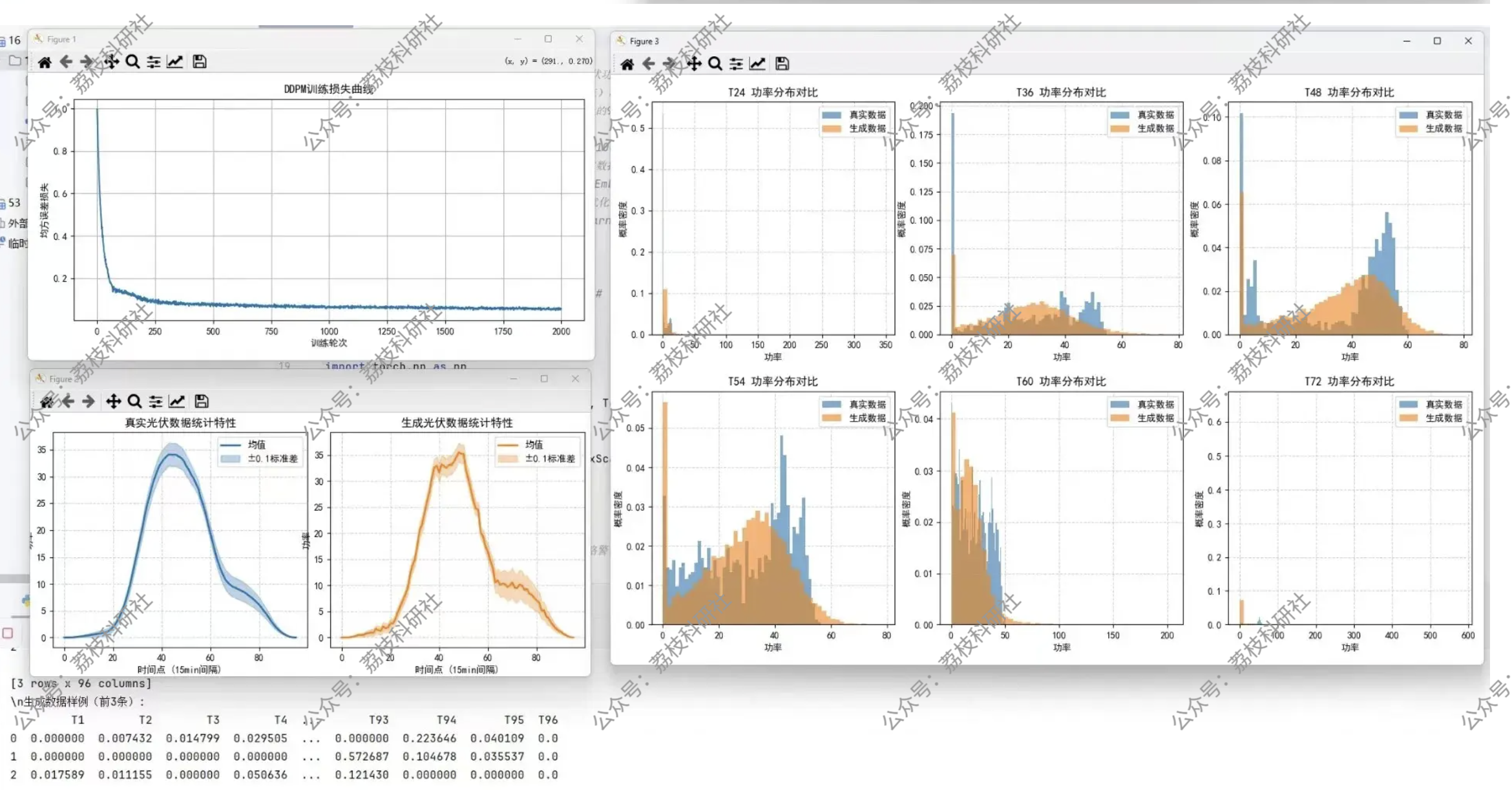Select the Pan tool in Figure 1 toolbar

coord(111,61)
